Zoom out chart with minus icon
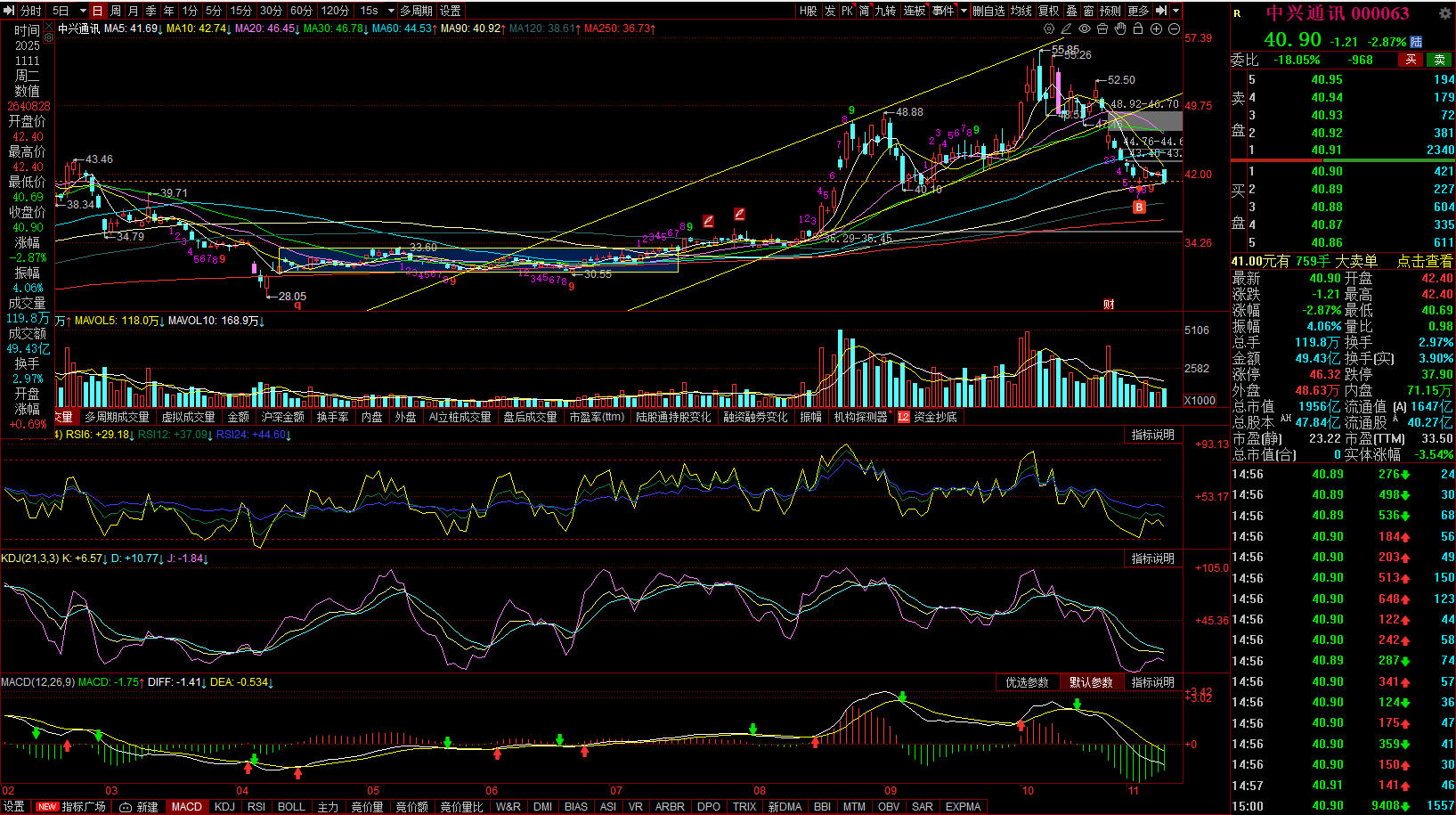 (x=1174, y=29)
